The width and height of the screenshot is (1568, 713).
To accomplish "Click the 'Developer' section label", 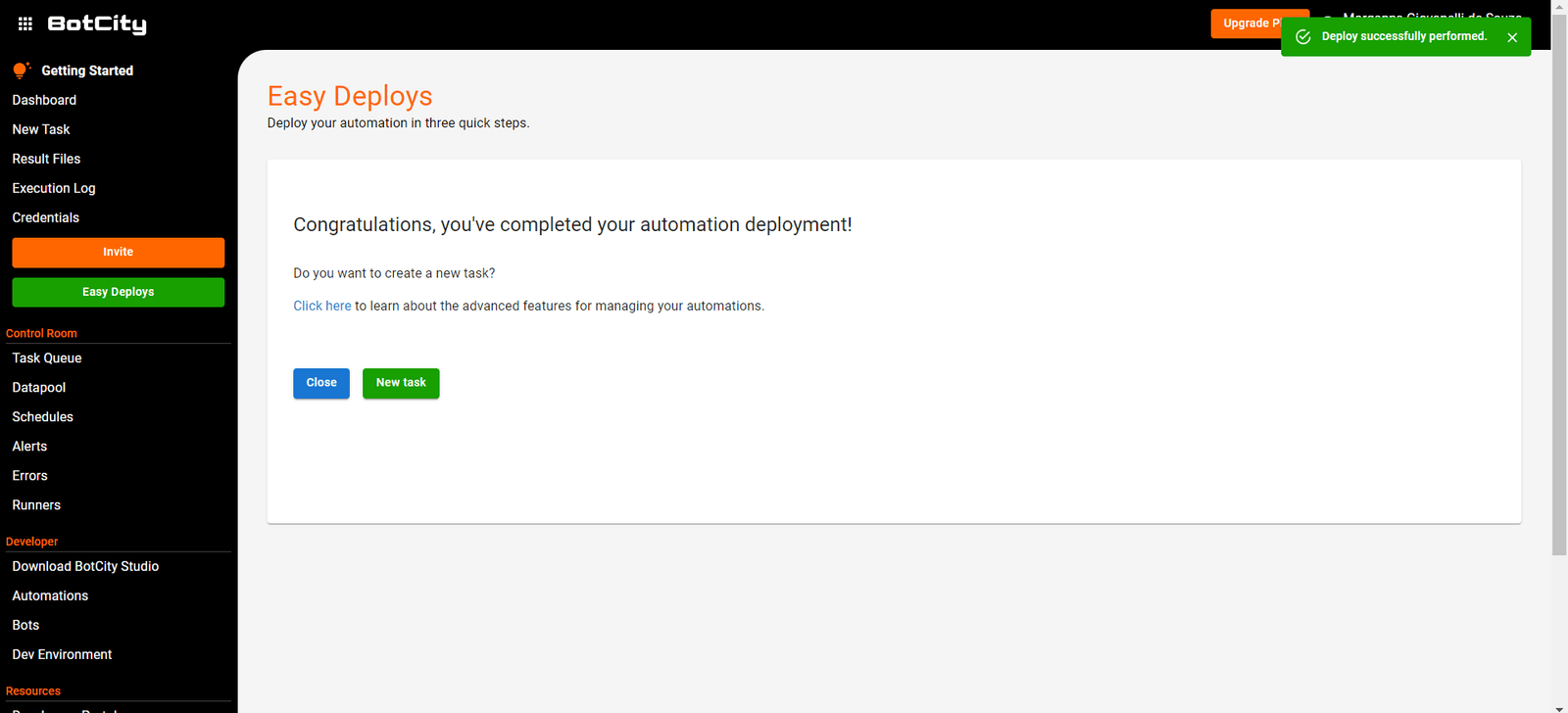I will coord(32,542).
